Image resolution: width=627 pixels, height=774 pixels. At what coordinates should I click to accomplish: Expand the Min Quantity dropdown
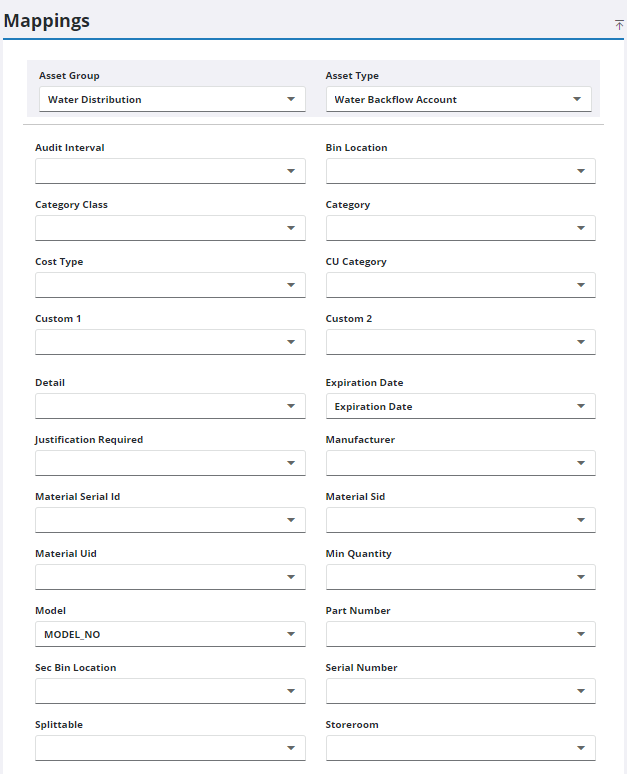pos(461,577)
